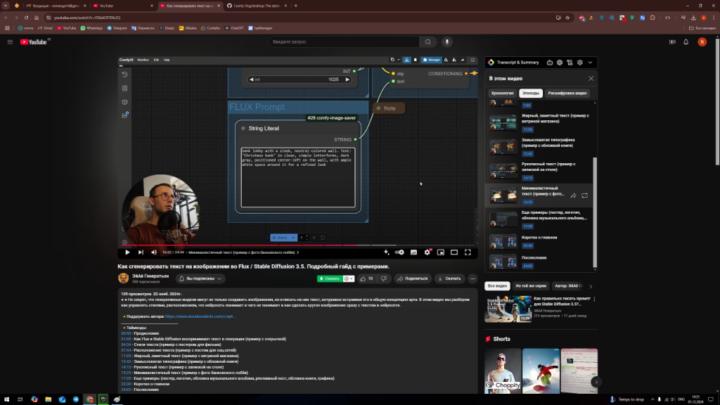This screenshot has height=405, width=720.
Task: Share the current 'Минималистичный текст' chapter
Action: pos(573,196)
